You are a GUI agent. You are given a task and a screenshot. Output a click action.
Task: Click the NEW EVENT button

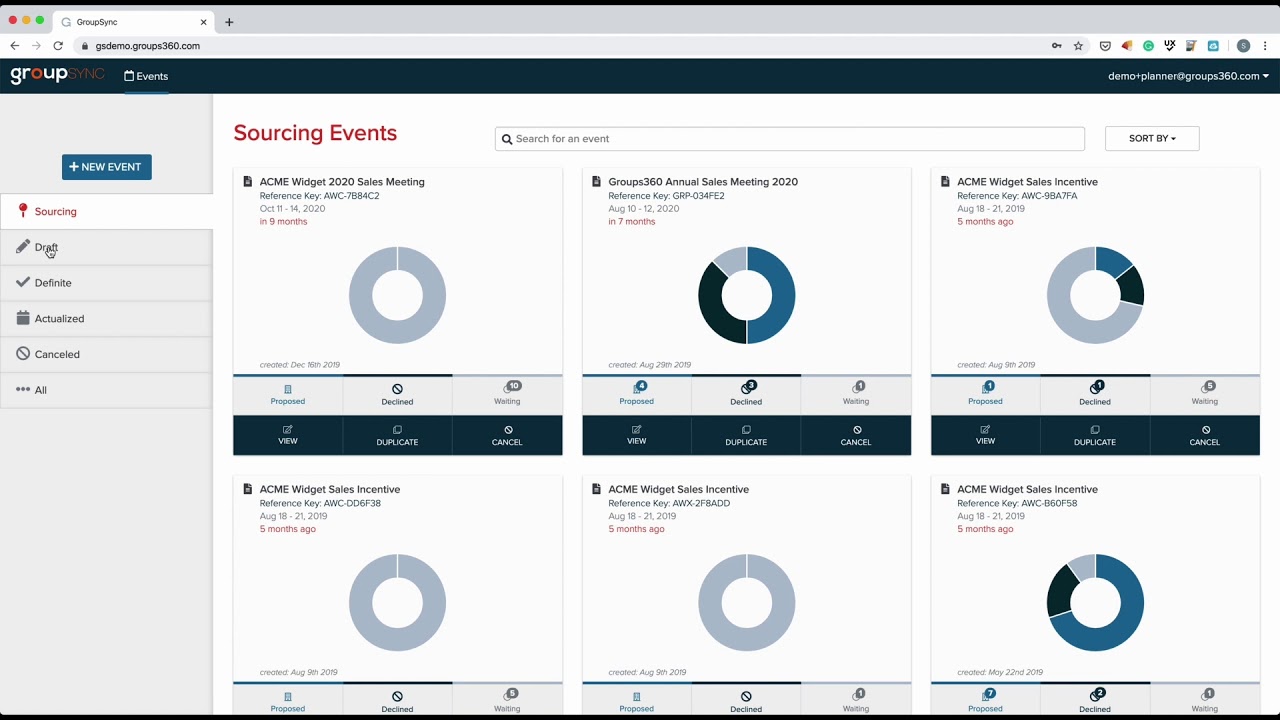point(107,167)
